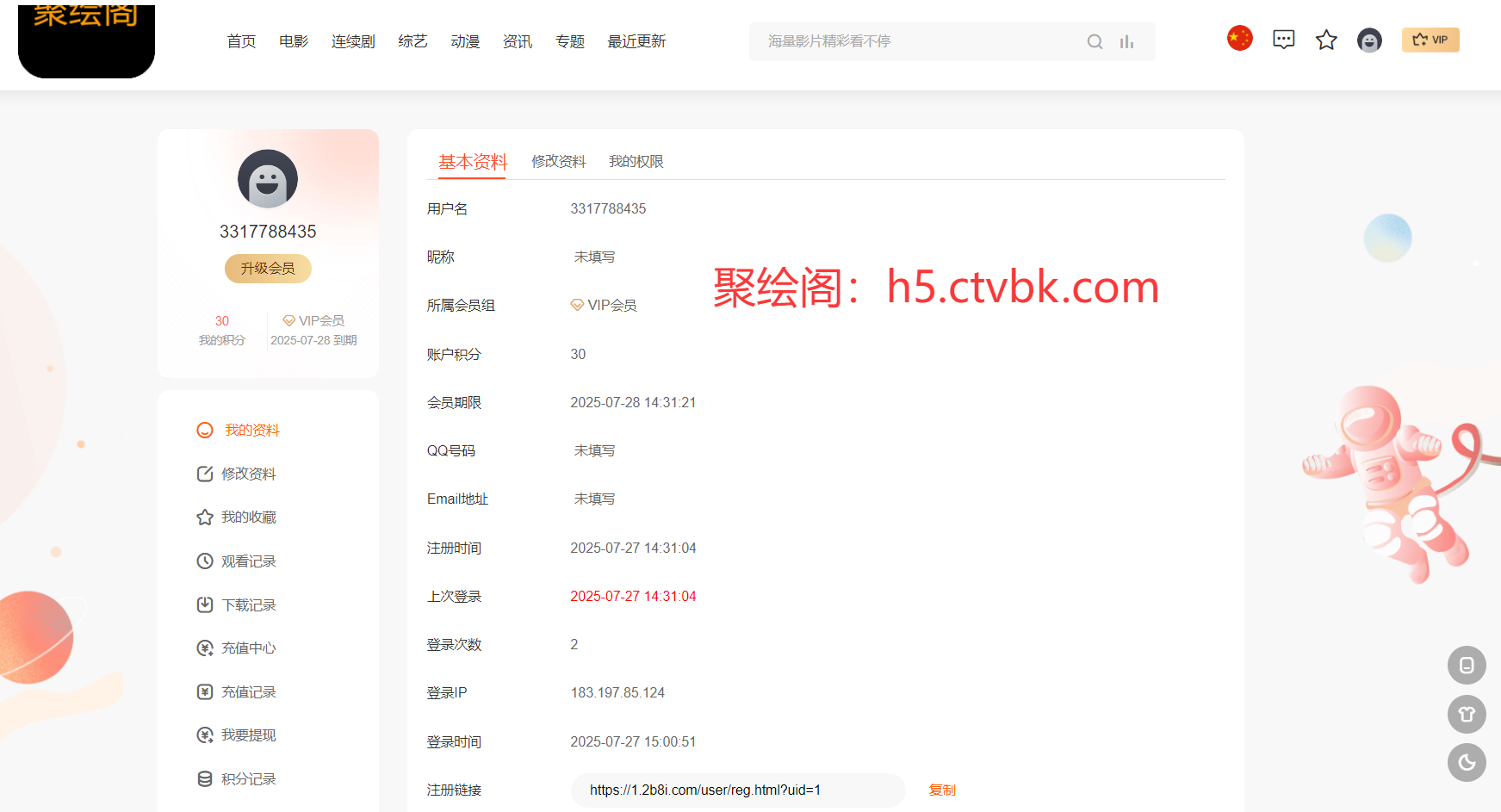Open the 动漫 navigation item
Screen dimensions: 1501x812
point(465,40)
